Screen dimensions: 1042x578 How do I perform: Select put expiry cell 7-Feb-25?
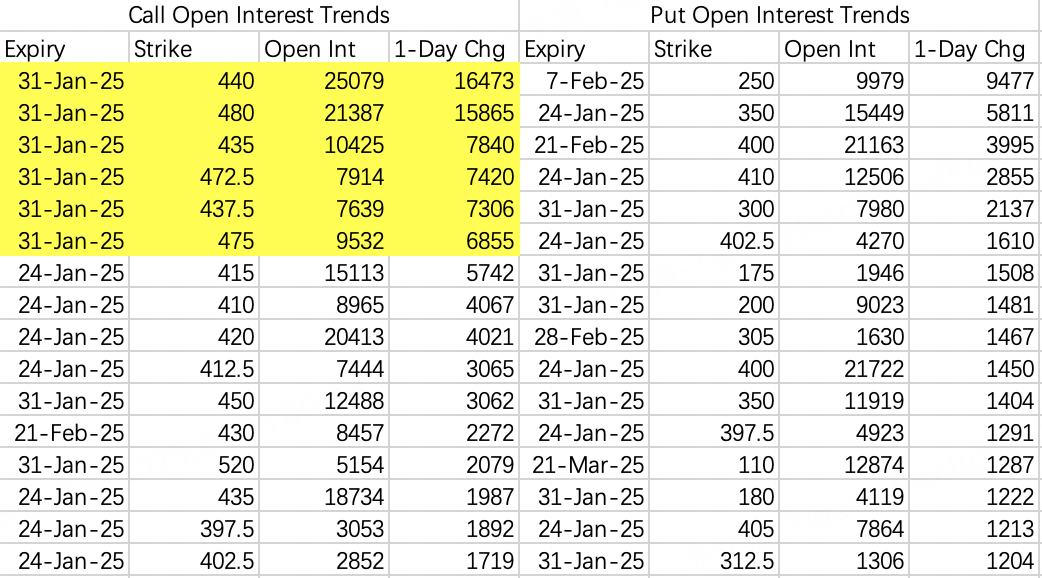[583, 80]
